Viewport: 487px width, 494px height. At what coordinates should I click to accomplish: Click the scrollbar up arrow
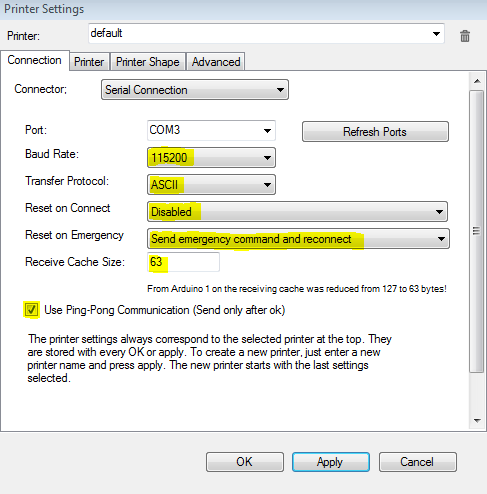tap(477, 81)
